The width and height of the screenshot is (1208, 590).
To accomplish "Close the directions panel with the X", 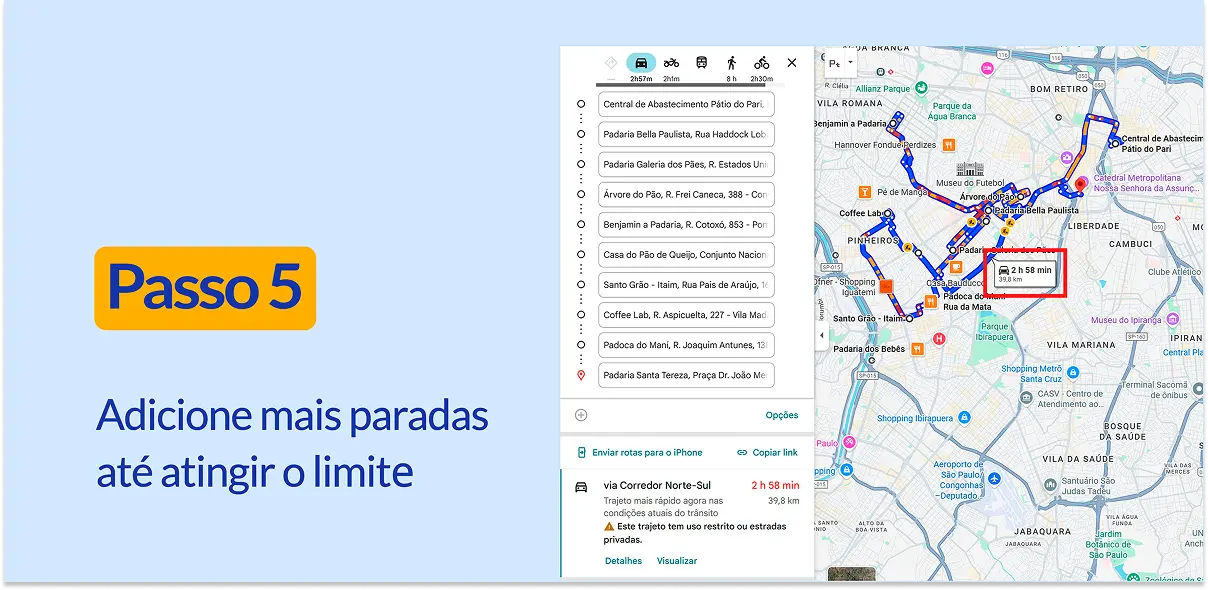I will (x=792, y=63).
